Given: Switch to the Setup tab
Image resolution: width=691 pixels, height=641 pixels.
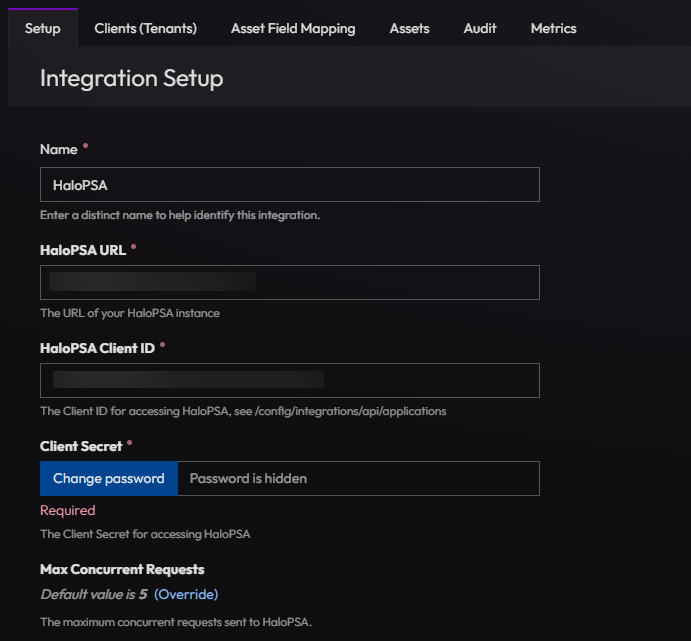Looking at the screenshot, I should tap(43, 28).
